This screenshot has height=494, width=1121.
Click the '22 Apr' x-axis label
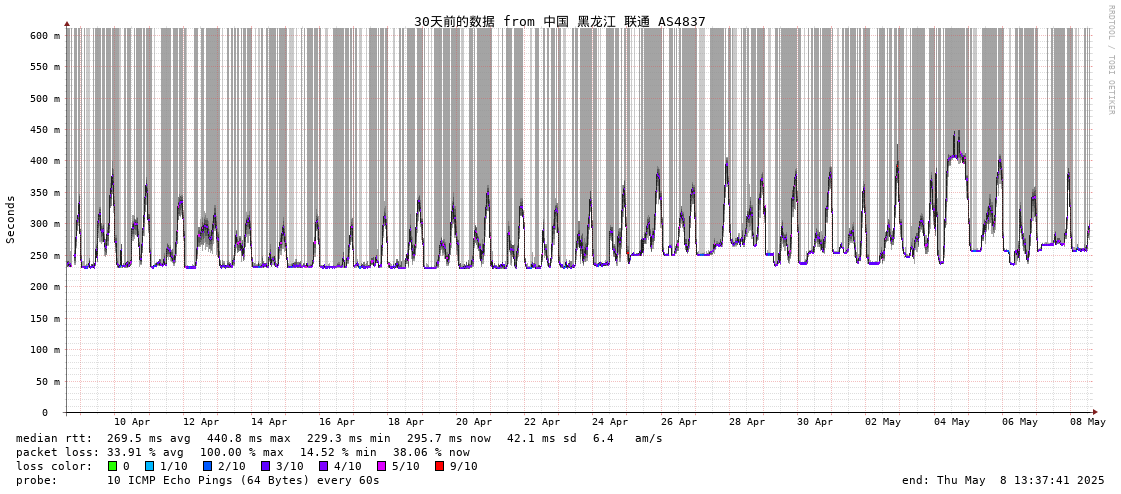coord(542,422)
